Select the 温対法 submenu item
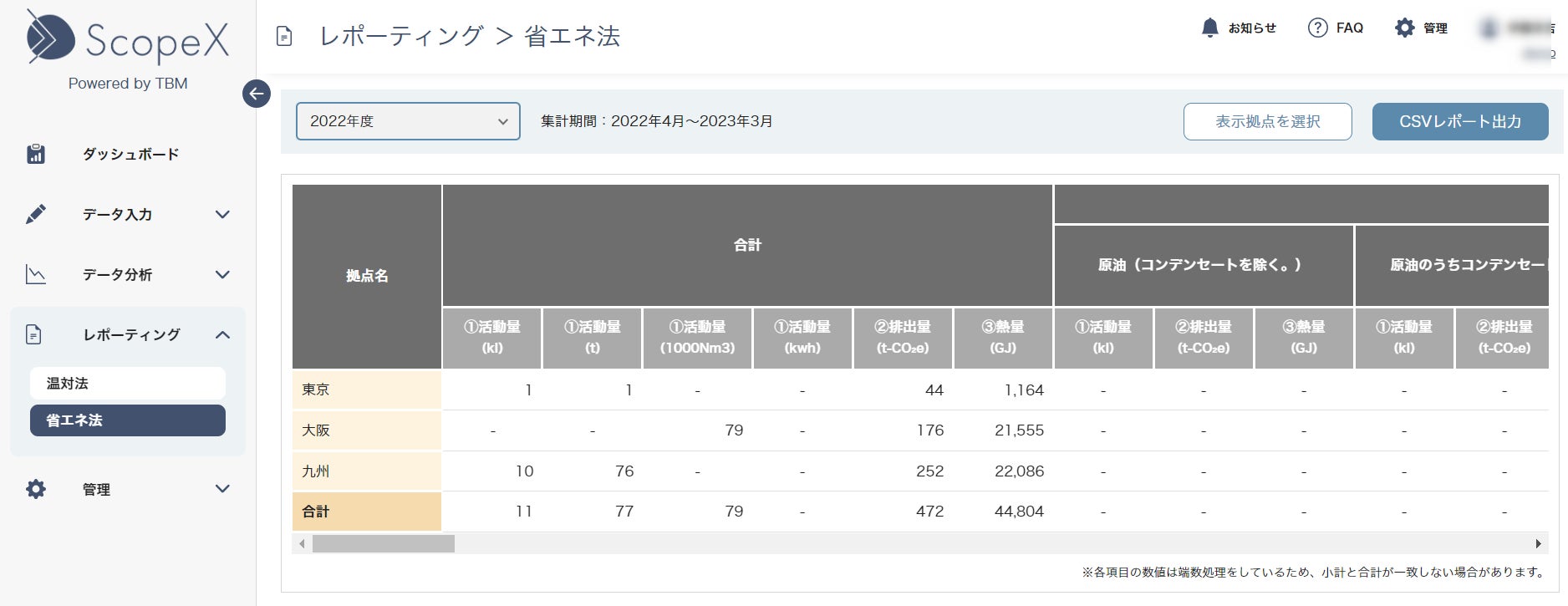Screen dimensions: 1568x606 point(128,383)
